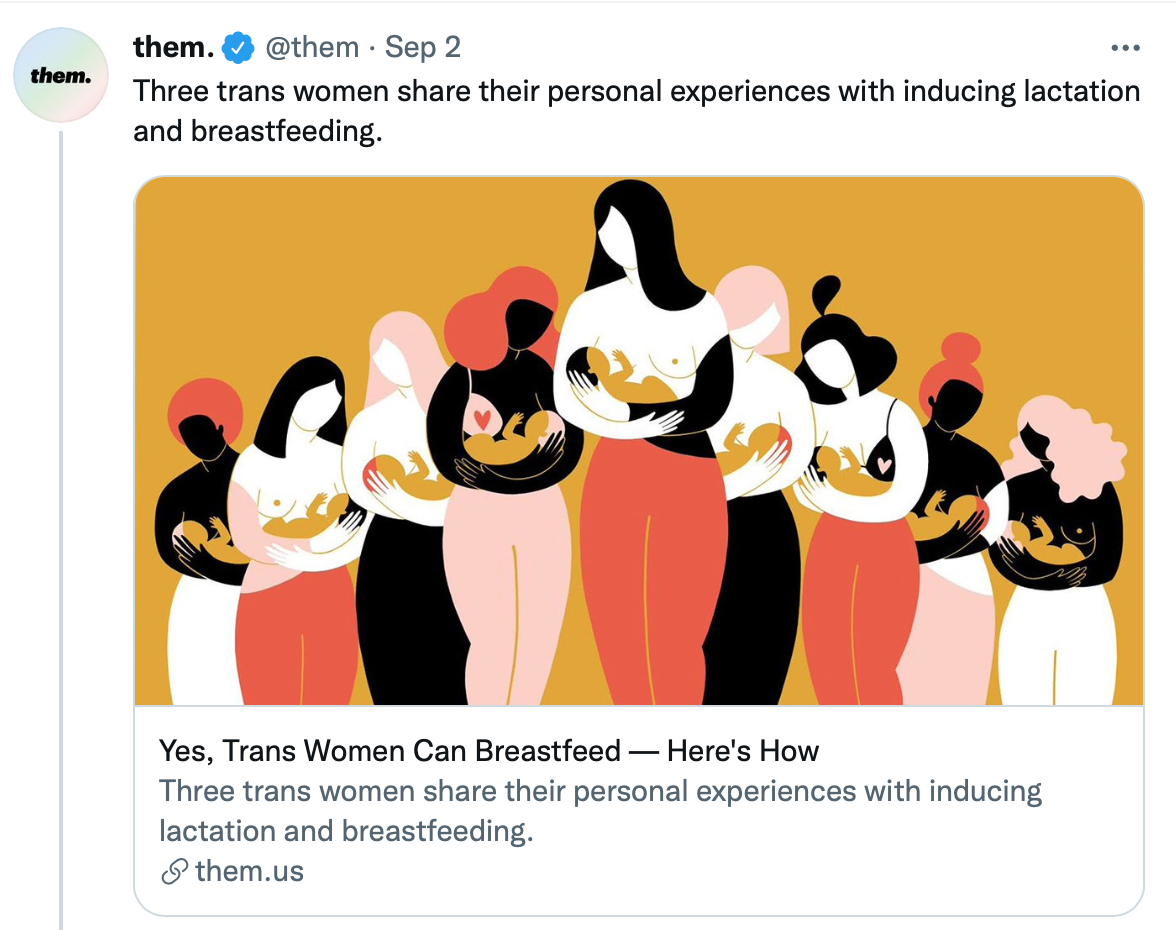Open the them. display name profile link
This screenshot has height=930, width=1176.
pyautogui.click(x=174, y=47)
